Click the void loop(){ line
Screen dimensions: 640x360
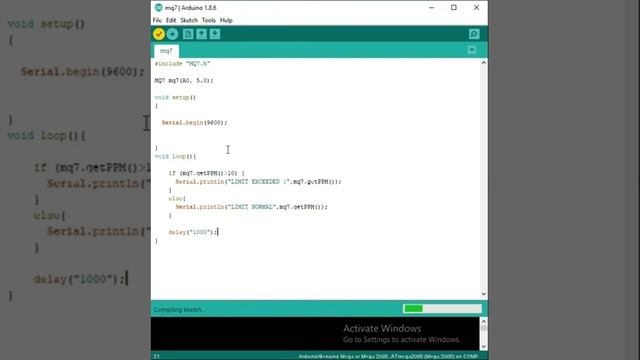[x=176, y=156]
